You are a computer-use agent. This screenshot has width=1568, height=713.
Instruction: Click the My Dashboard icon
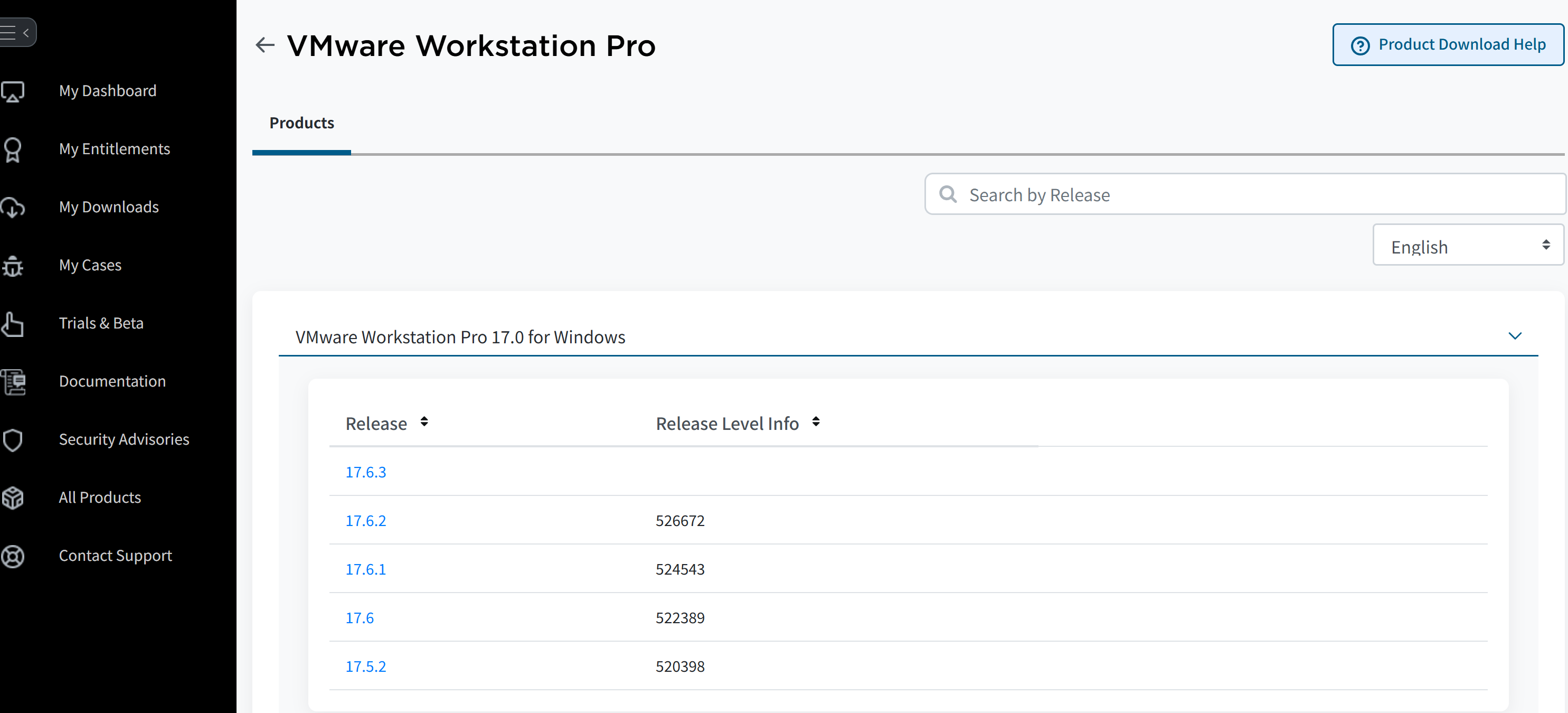pyautogui.click(x=13, y=91)
